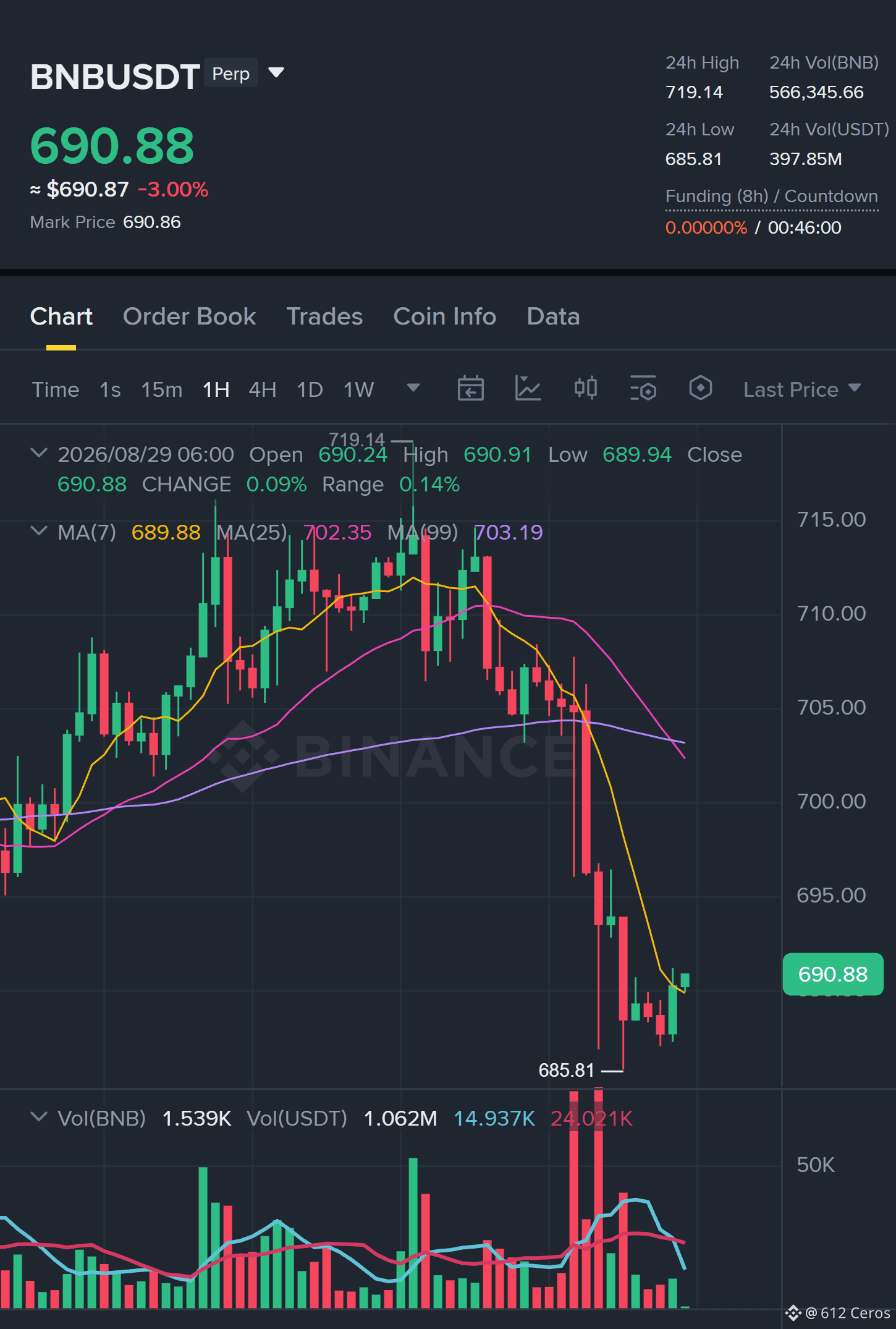Select the Chart tab

(x=61, y=316)
